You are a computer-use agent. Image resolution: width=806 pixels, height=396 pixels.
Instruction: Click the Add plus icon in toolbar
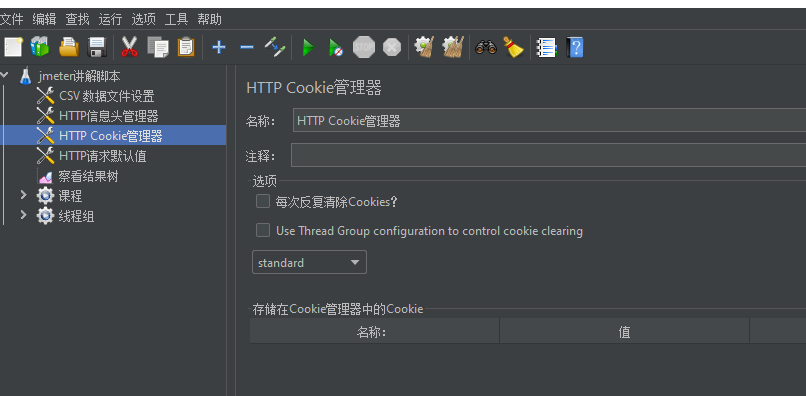pyautogui.click(x=219, y=47)
